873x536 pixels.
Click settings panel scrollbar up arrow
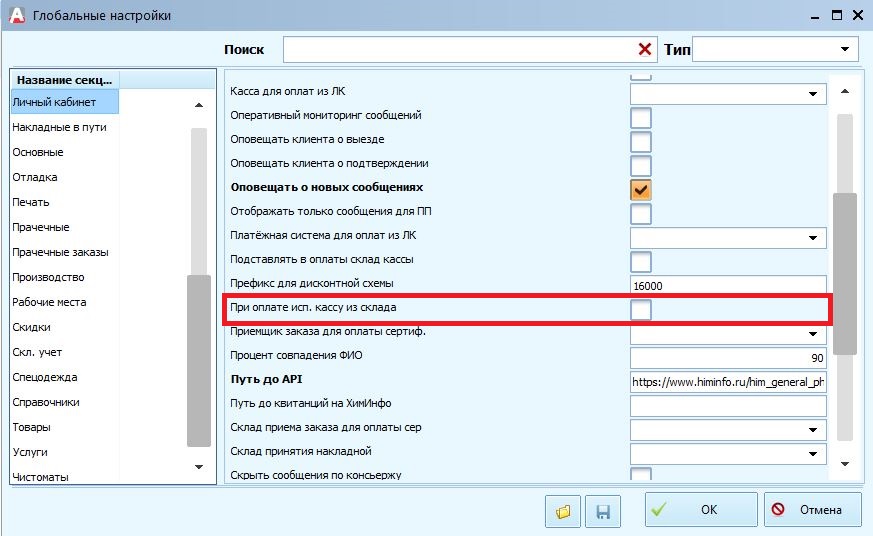pos(845,91)
